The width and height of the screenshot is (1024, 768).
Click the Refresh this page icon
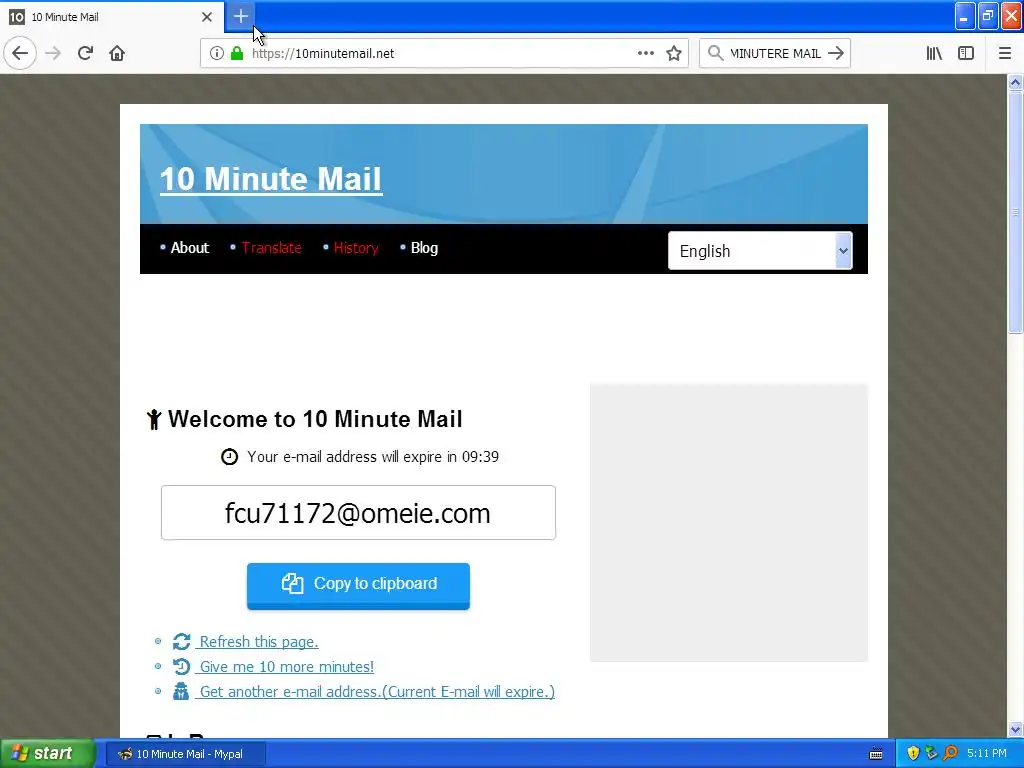tap(182, 641)
